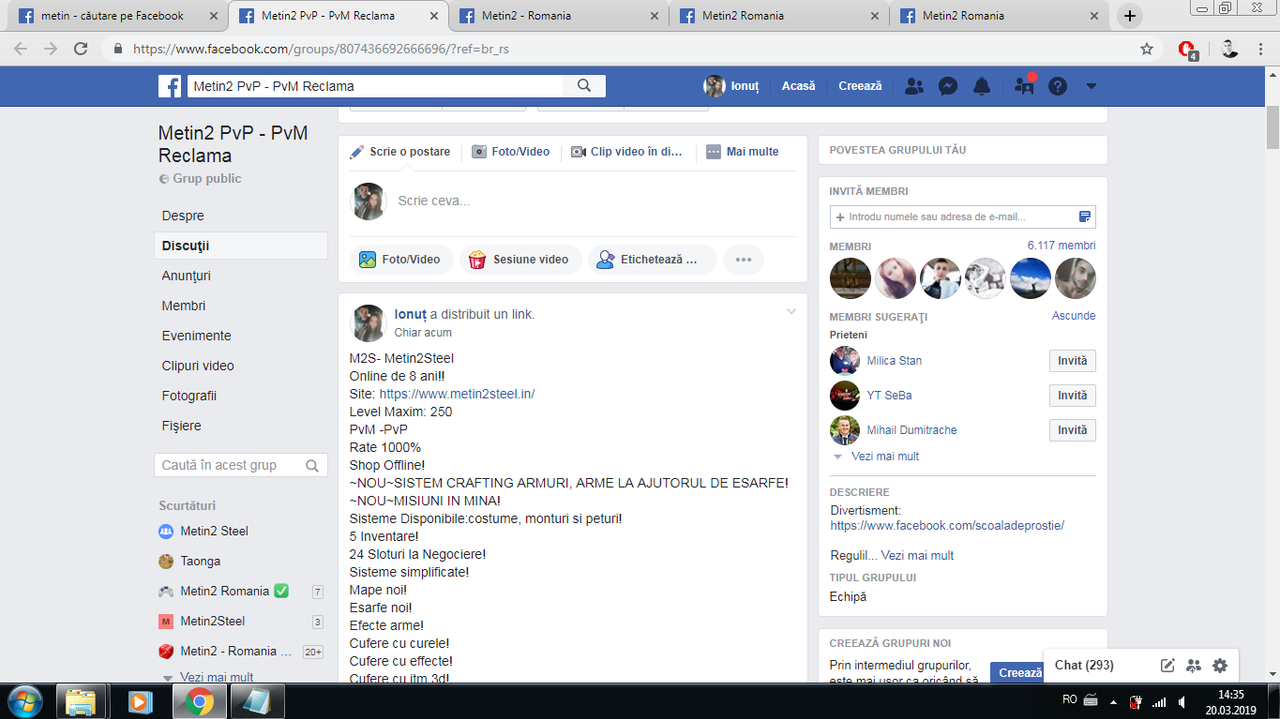Click Ascunde to hide suggested members
This screenshot has width=1280, height=719.
tap(1074, 316)
